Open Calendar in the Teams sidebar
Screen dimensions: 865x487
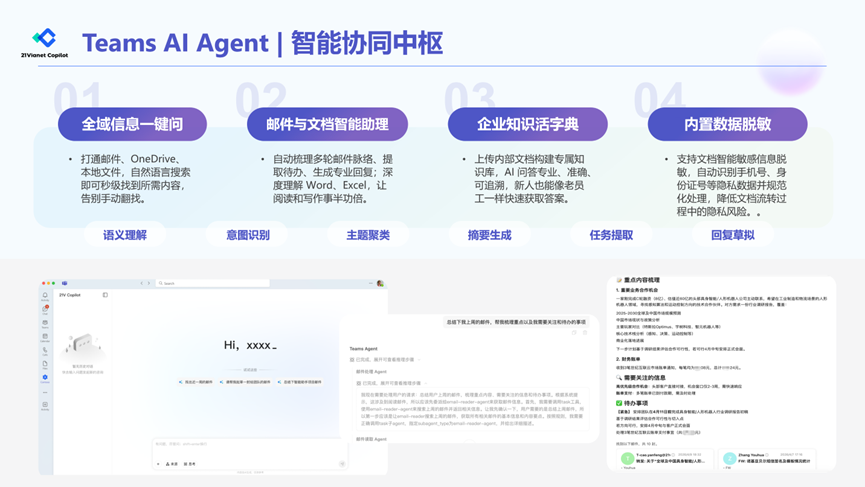point(45,338)
